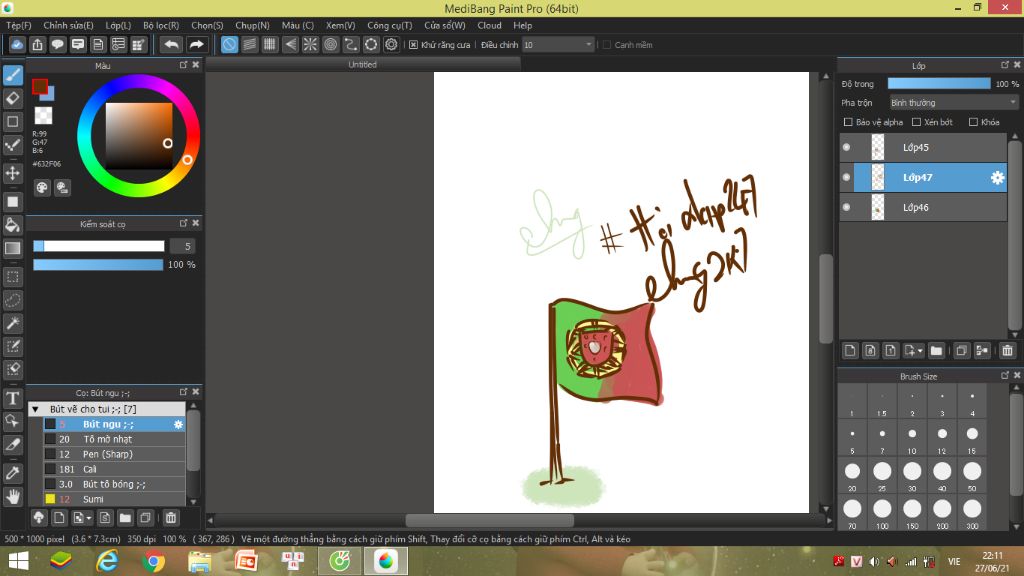Hide layer Lớp47 visibility dot
This screenshot has height=576, width=1024.
[846, 178]
